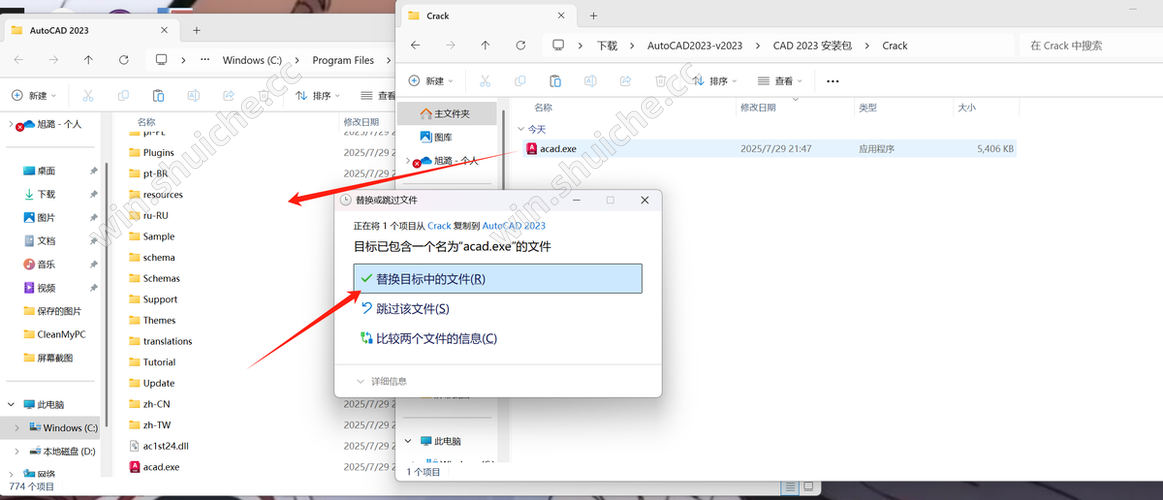1163x500 pixels.
Task: Replace the file in the destination
Action: click(x=498, y=279)
